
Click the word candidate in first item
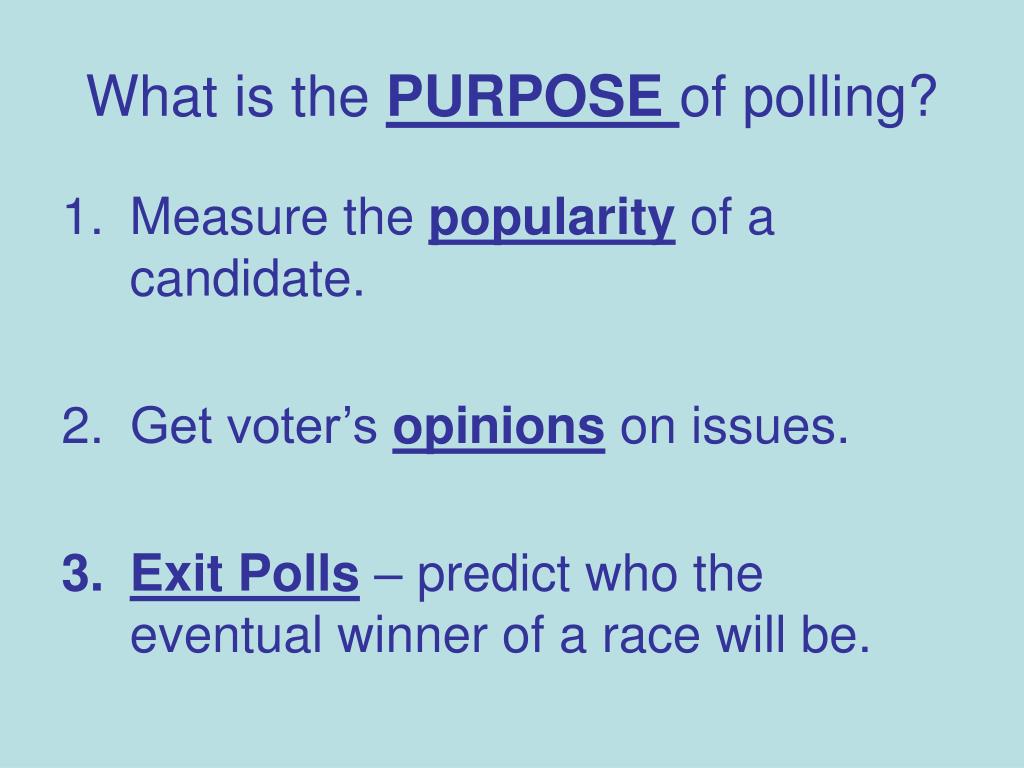point(247,279)
